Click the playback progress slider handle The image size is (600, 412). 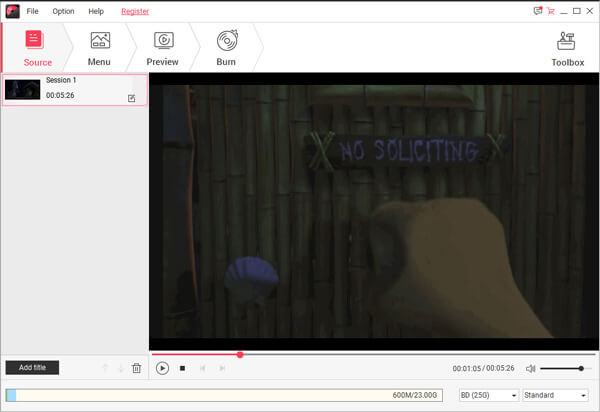point(240,355)
